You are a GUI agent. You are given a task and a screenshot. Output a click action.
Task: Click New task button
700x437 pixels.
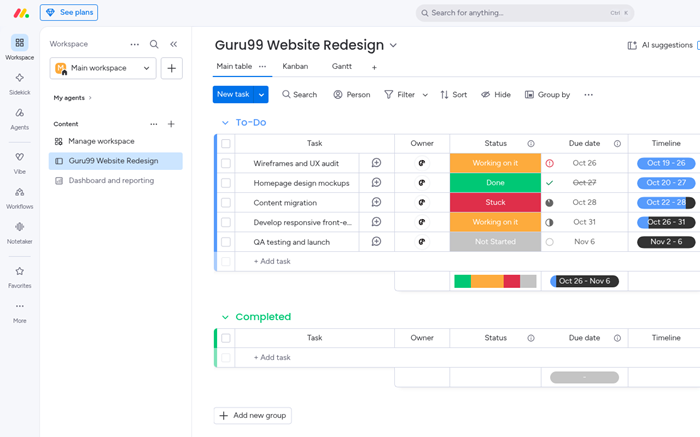pyautogui.click(x=233, y=95)
